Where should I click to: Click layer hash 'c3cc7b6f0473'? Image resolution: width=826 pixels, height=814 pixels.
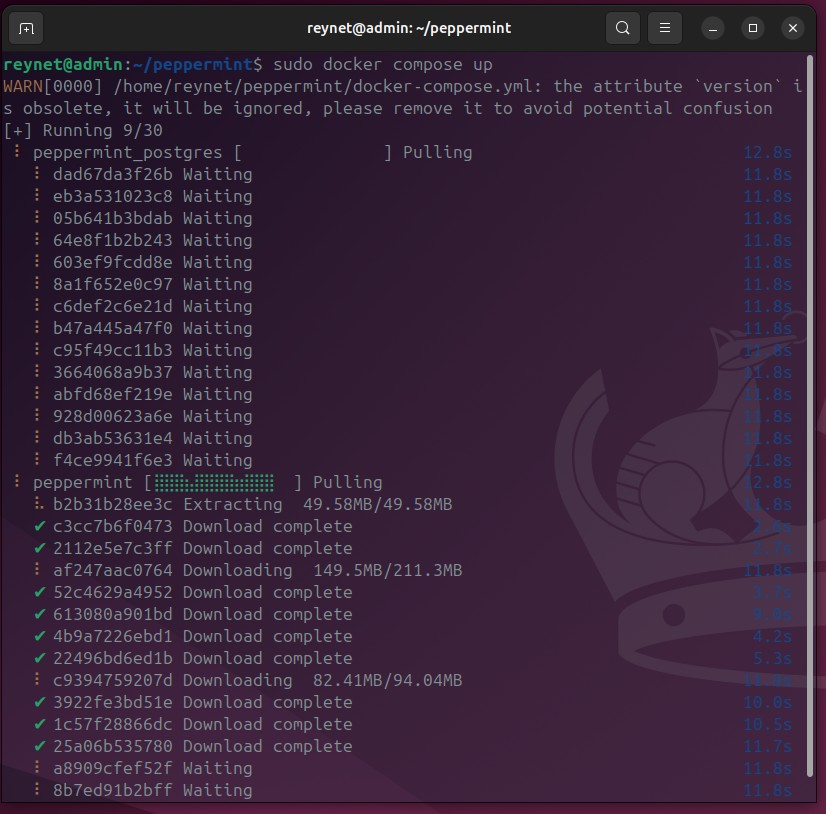tap(113, 526)
